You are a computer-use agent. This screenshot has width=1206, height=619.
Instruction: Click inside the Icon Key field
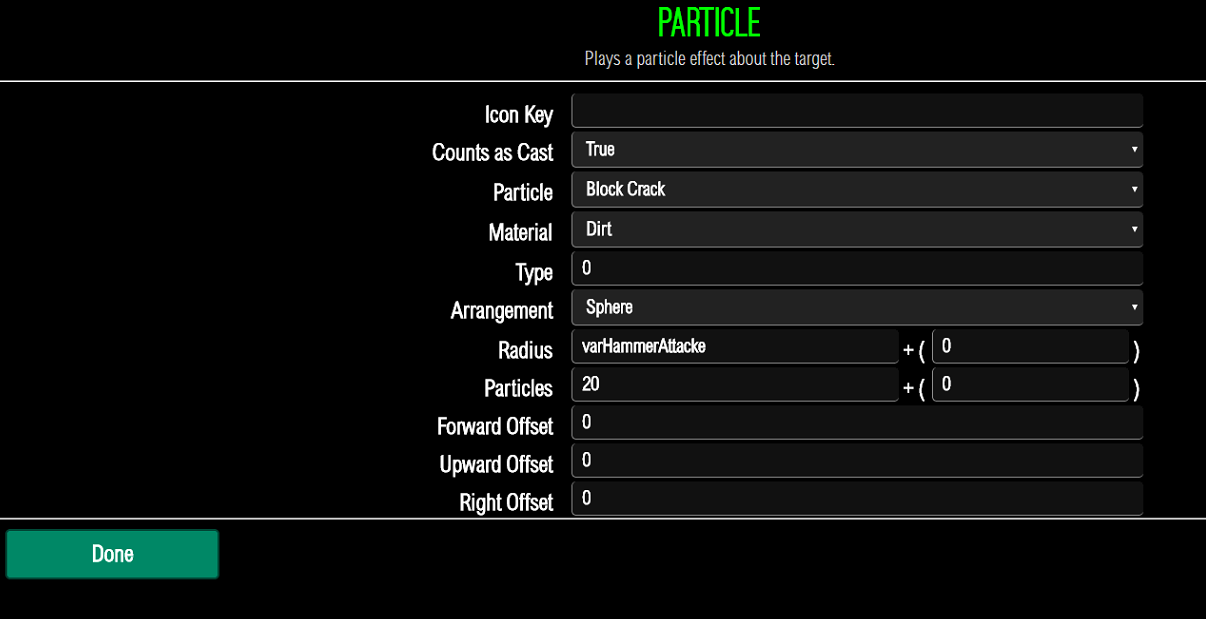tap(856, 110)
